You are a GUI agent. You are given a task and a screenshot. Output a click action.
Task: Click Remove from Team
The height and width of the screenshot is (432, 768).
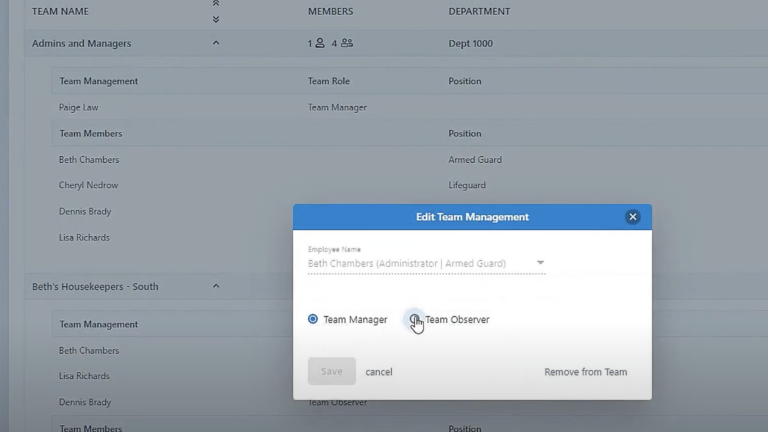click(585, 372)
